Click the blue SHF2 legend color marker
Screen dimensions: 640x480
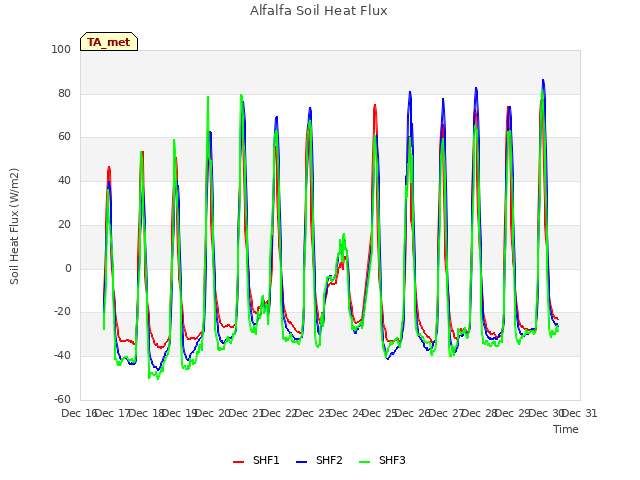pos(301,462)
